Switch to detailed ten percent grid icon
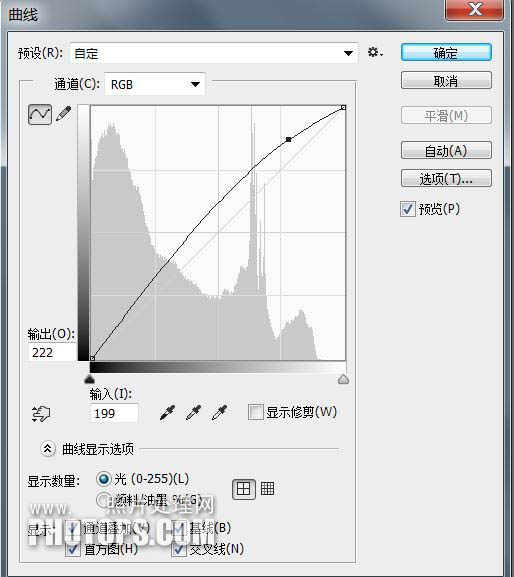Viewport: 514px width, 577px height. click(x=267, y=489)
